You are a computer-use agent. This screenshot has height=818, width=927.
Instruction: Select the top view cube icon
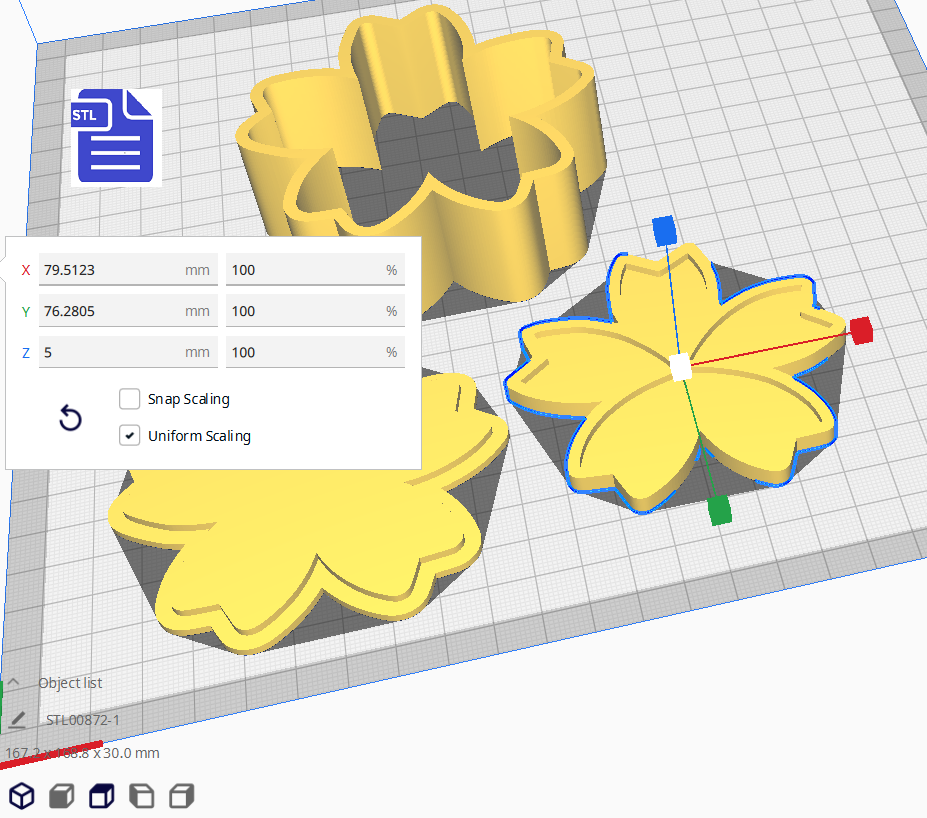101,796
